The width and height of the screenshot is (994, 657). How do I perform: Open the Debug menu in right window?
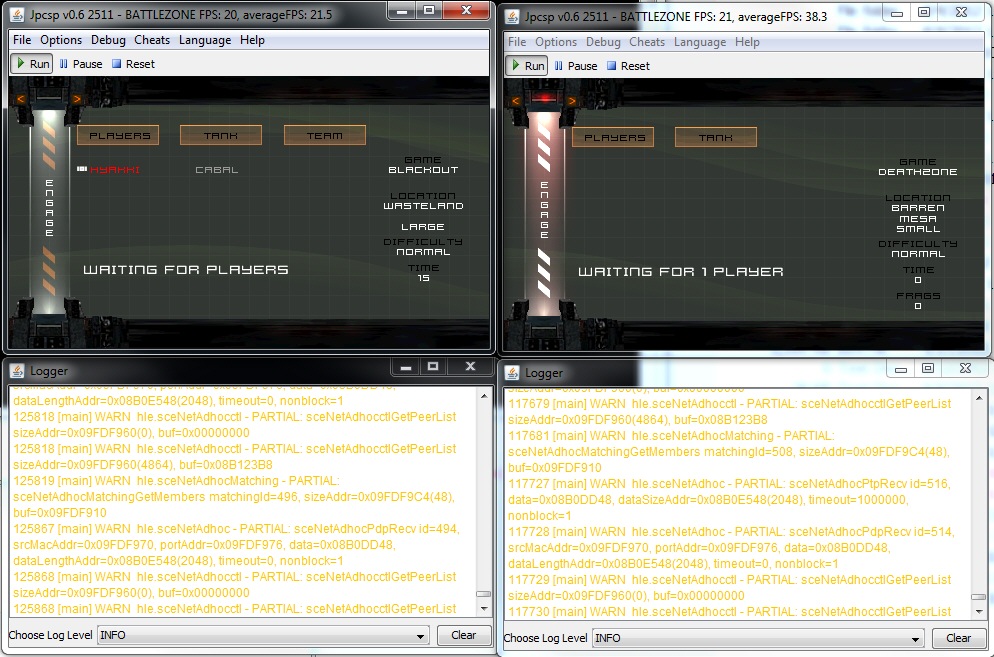click(x=603, y=42)
